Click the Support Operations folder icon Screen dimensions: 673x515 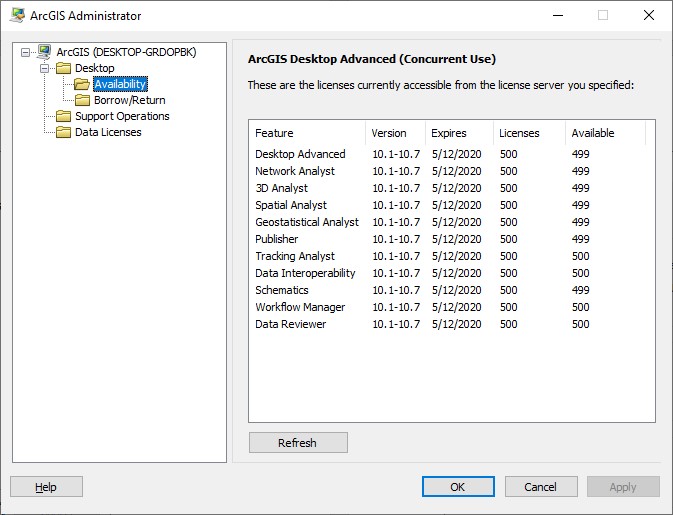click(64, 116)
